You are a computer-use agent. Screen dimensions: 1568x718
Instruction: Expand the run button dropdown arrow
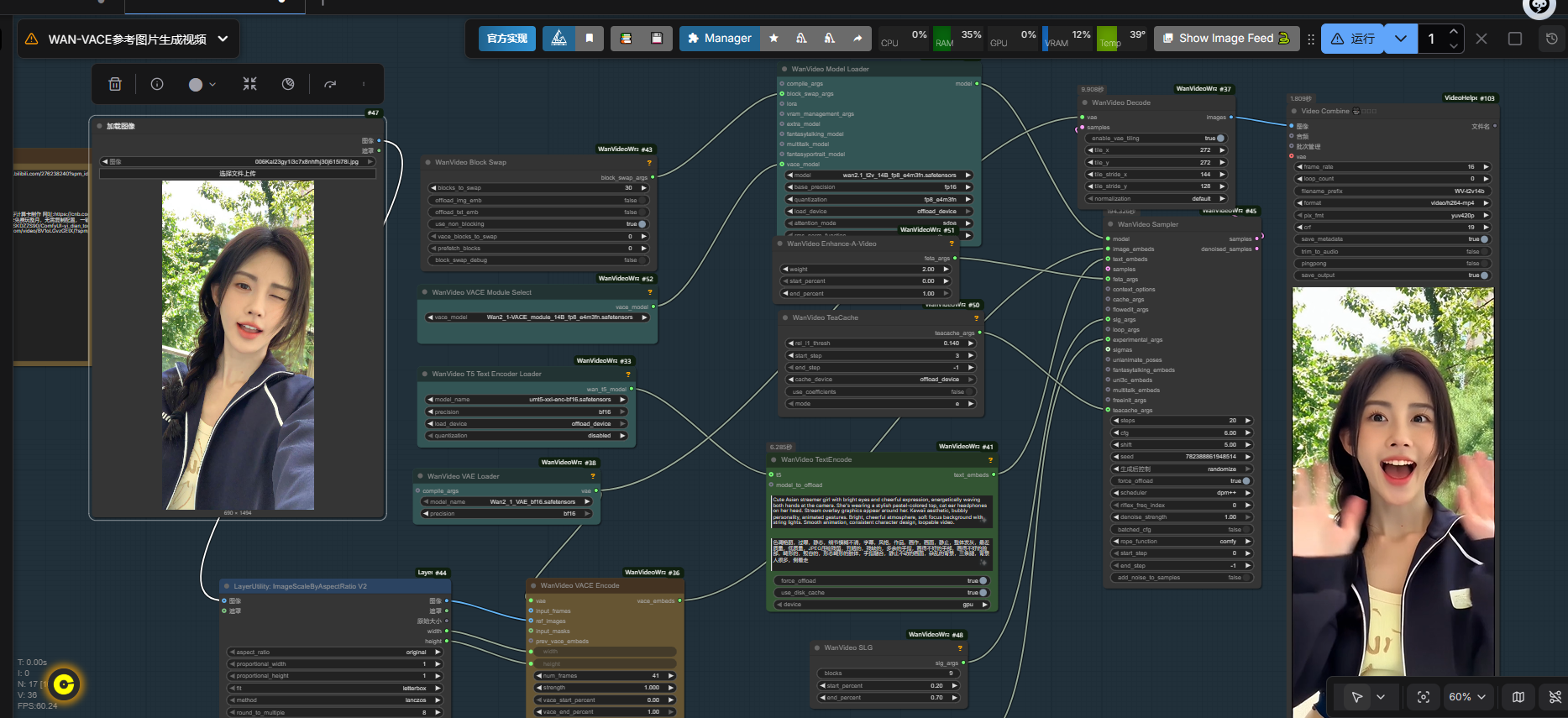1400,39
